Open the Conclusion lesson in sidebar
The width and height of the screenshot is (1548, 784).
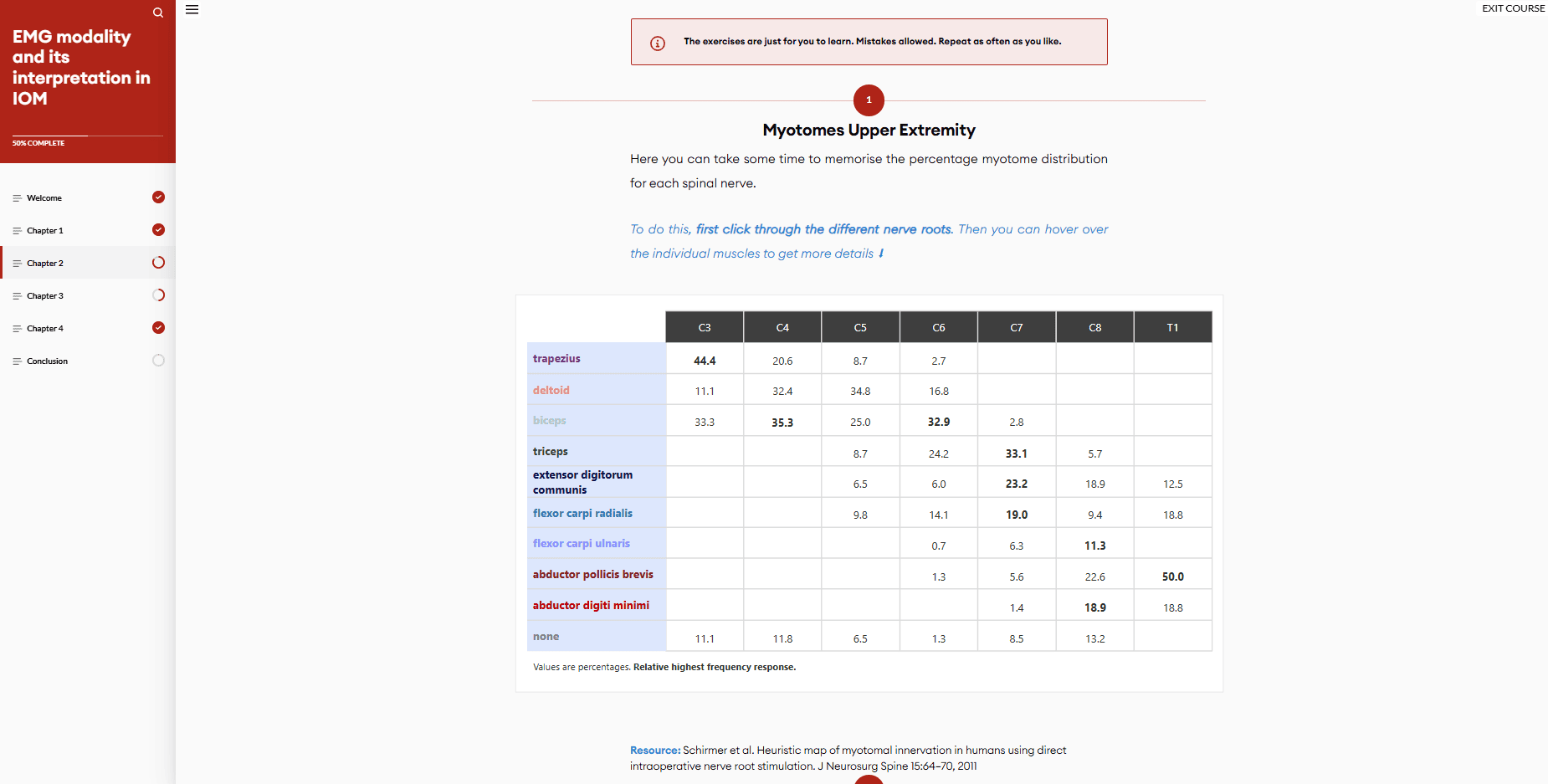(47, 361)
